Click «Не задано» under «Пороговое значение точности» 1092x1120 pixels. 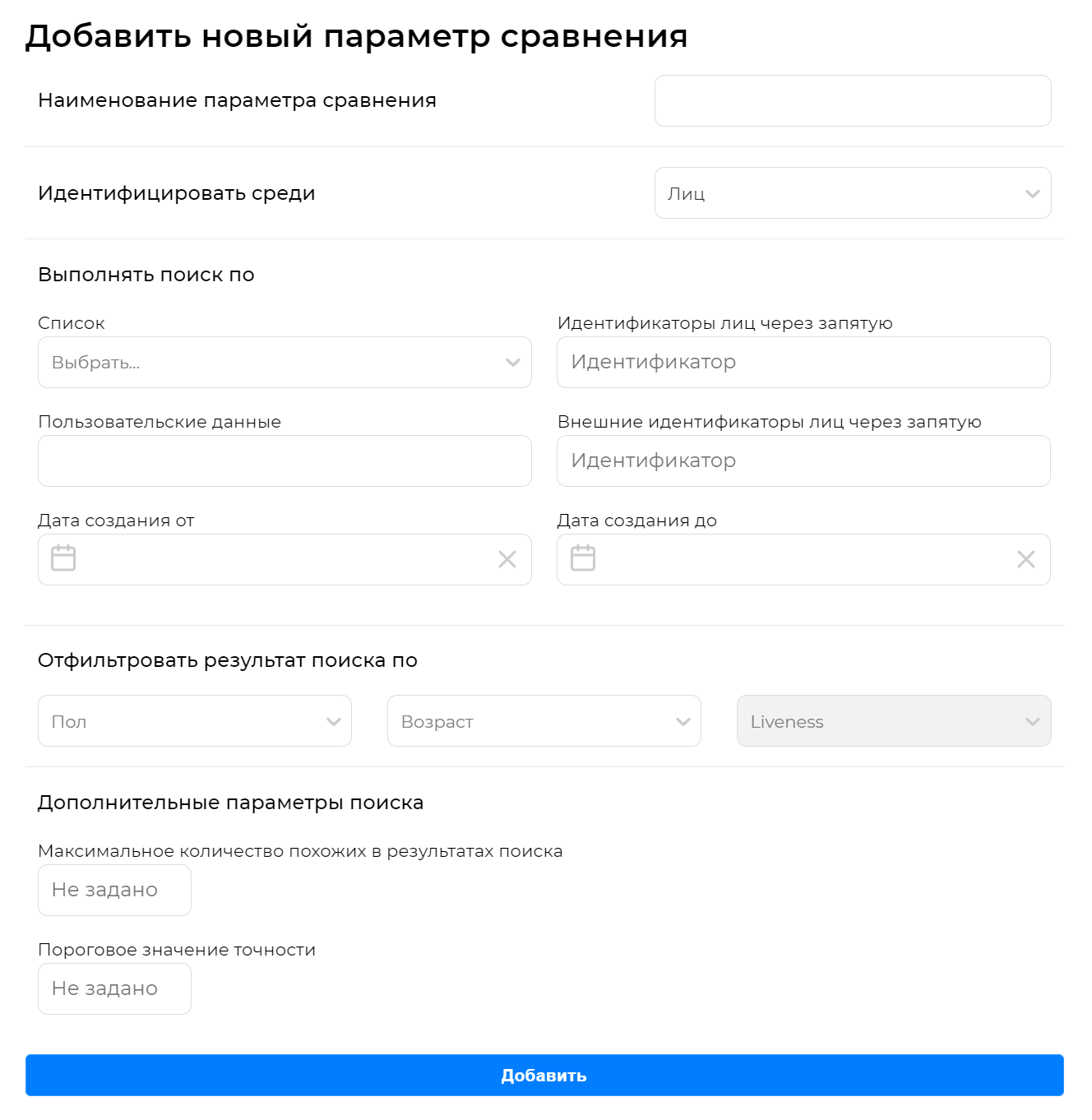pos(114,988)
